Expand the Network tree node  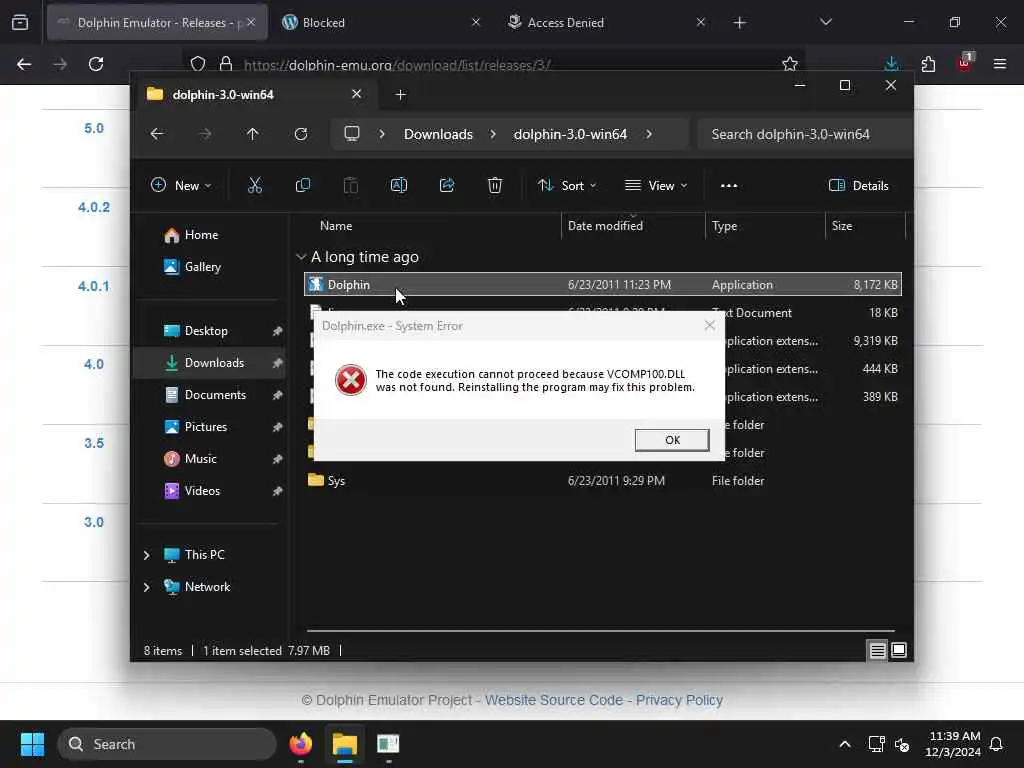pyautogui.click(x=146, y=587)
